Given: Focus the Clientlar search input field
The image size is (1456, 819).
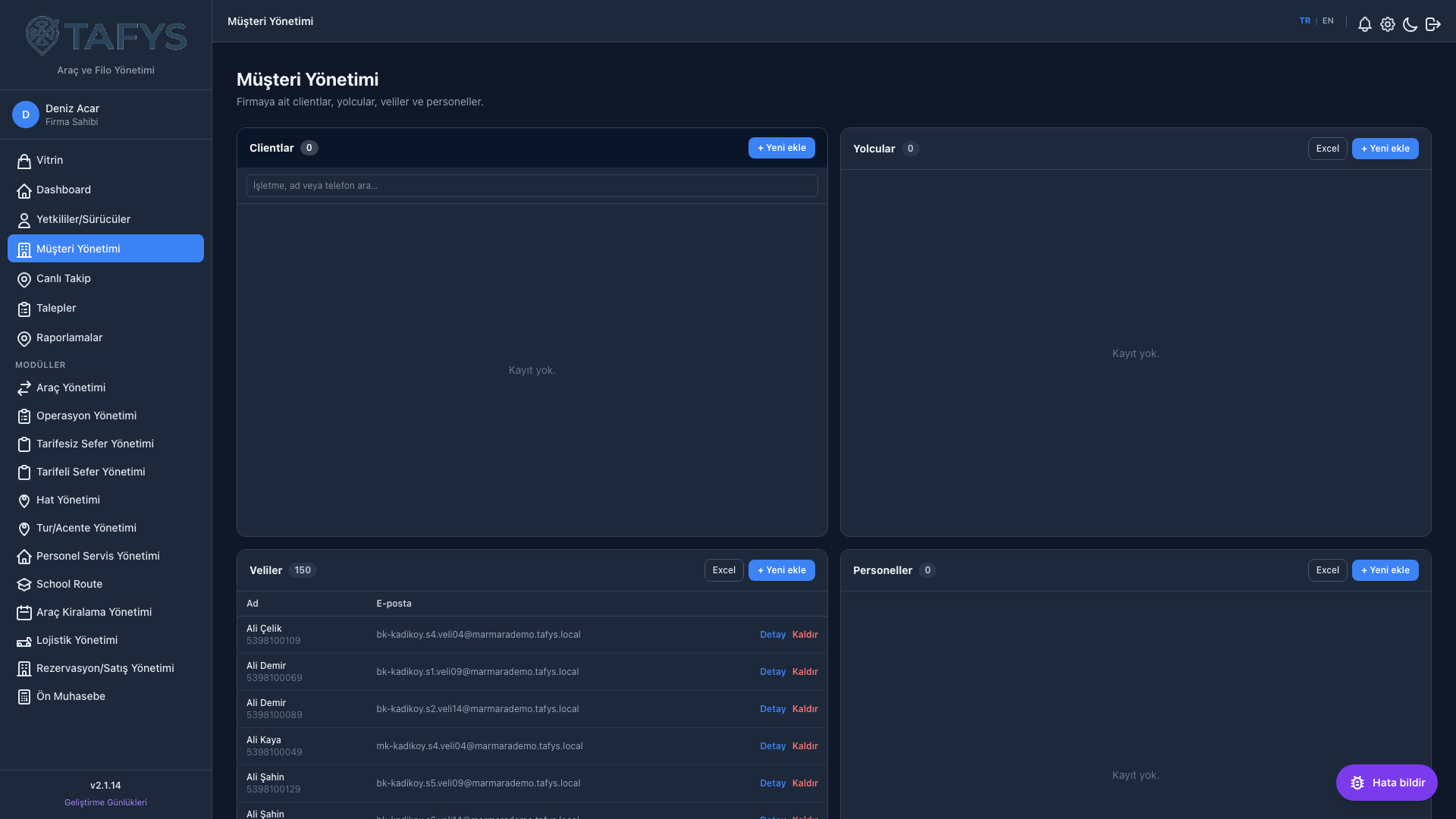Looking at the screenshot, I should [532, 186].
